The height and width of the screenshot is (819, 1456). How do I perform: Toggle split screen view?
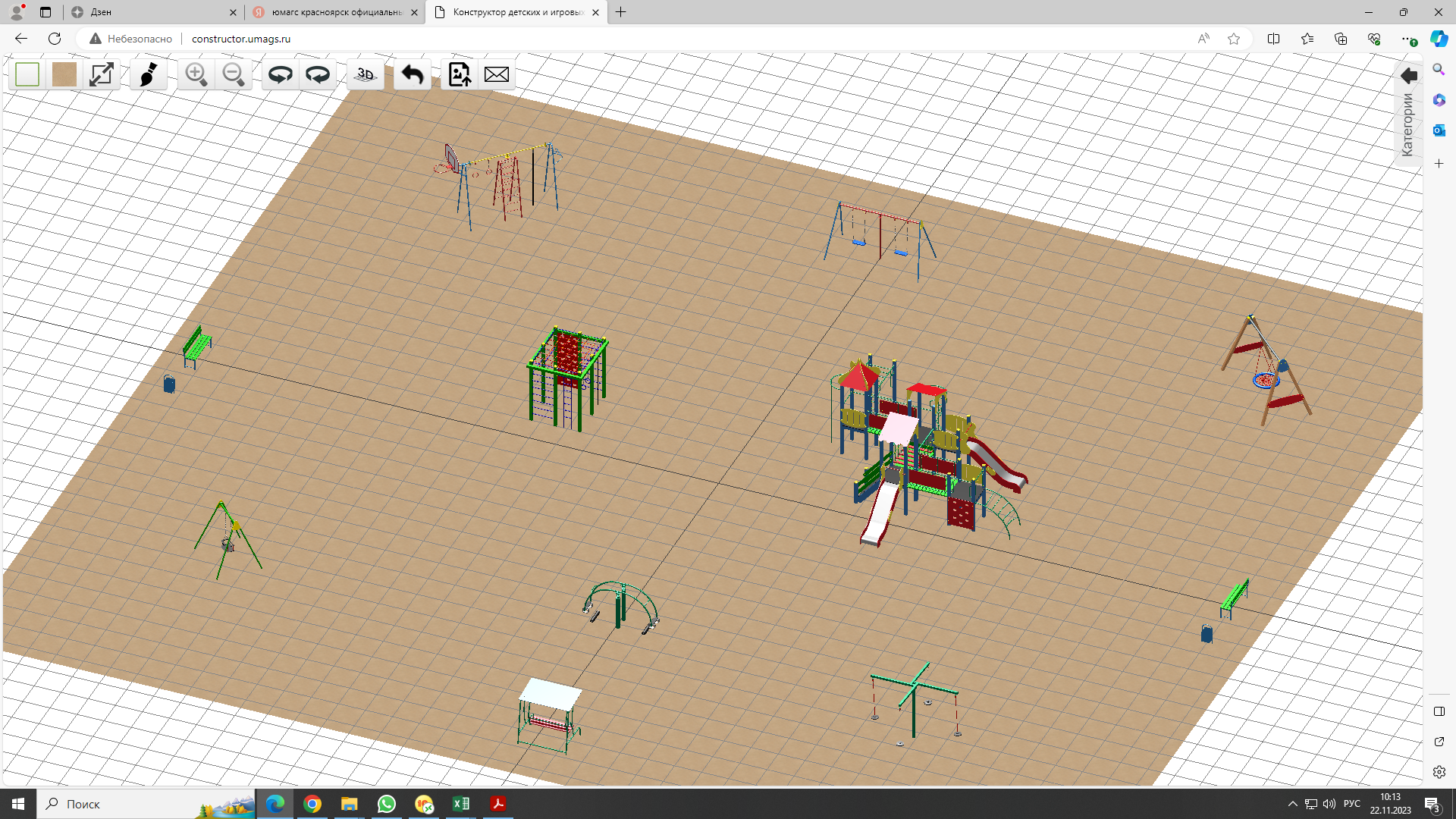pos(1273,39)
